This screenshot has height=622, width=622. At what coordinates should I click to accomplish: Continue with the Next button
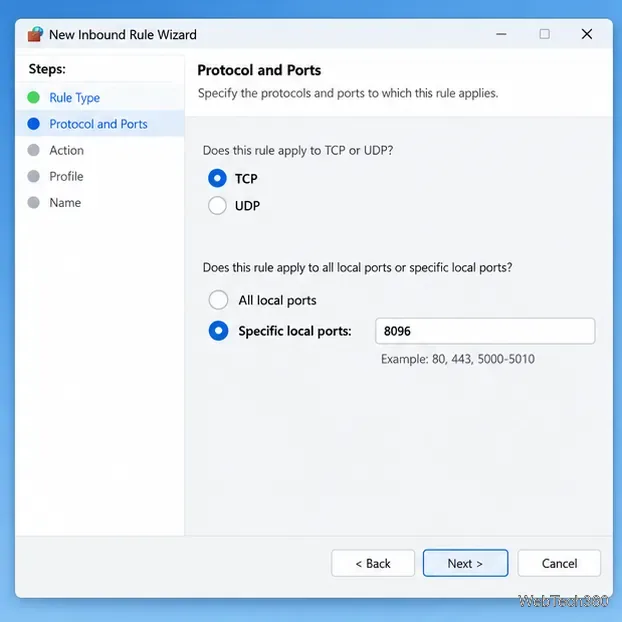point(465,563)
